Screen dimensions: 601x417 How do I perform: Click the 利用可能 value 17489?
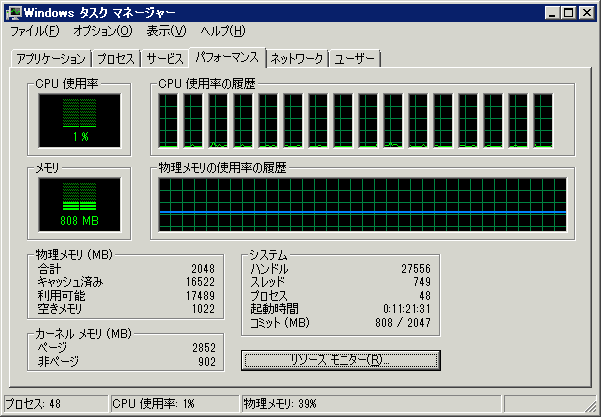click(200, 296)
